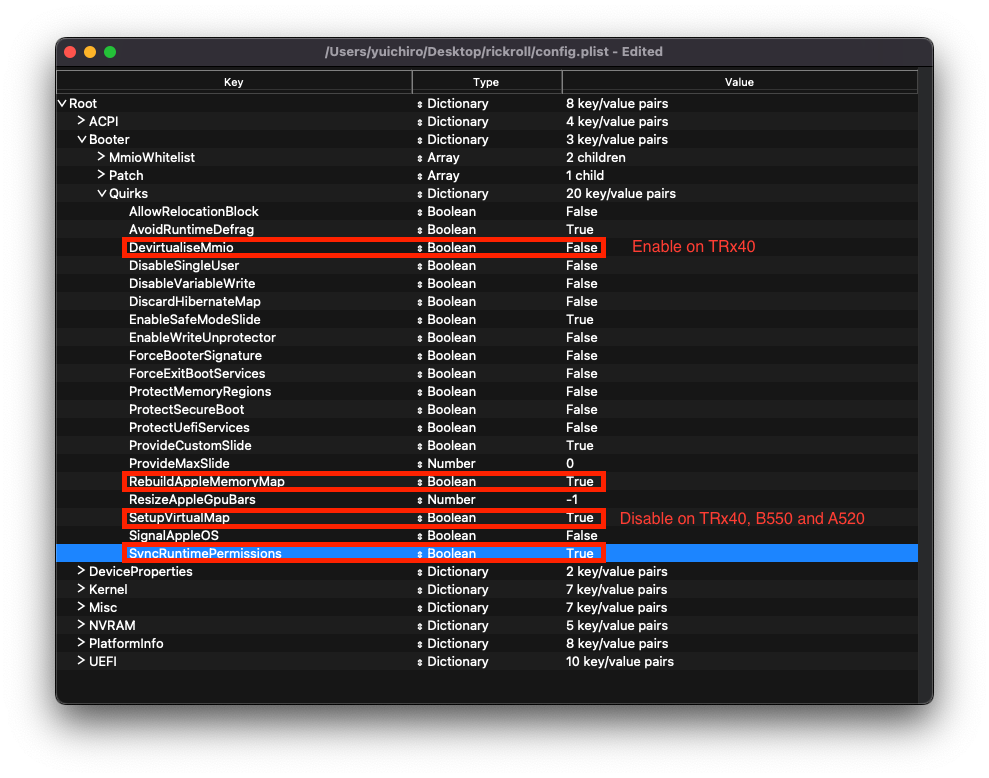
Task: Click the Key column header
Action: coord(233,82)
